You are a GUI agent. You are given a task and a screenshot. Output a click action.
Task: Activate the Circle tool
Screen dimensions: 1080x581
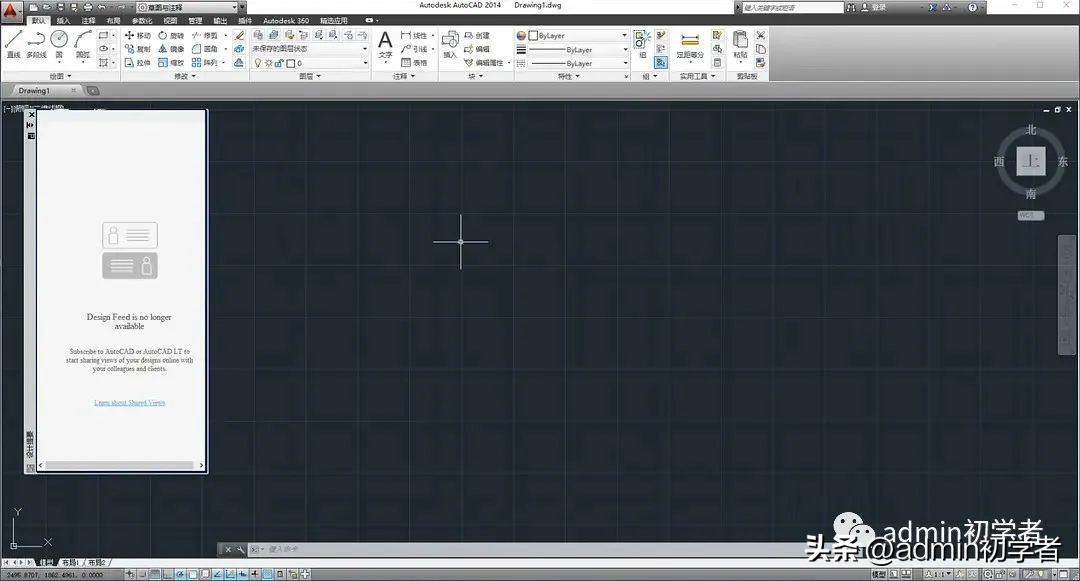58,40
